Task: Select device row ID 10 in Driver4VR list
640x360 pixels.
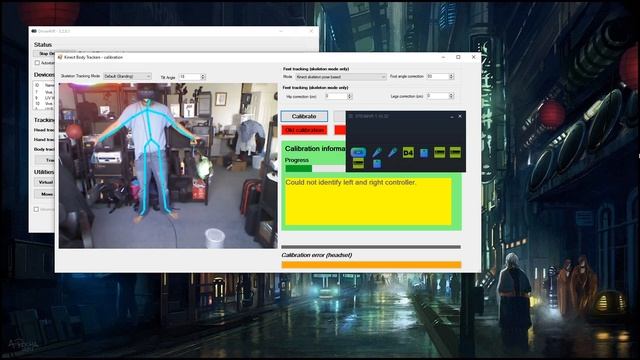Action: tap(44, 104)
